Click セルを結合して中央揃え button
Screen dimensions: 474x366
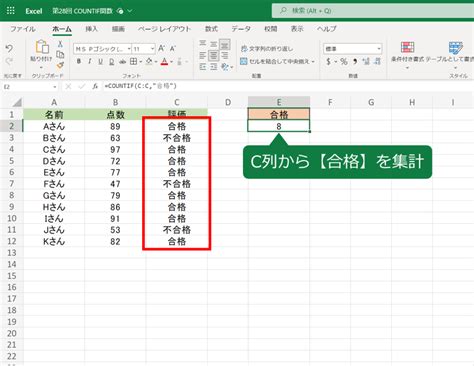click(x=277, y=61)
